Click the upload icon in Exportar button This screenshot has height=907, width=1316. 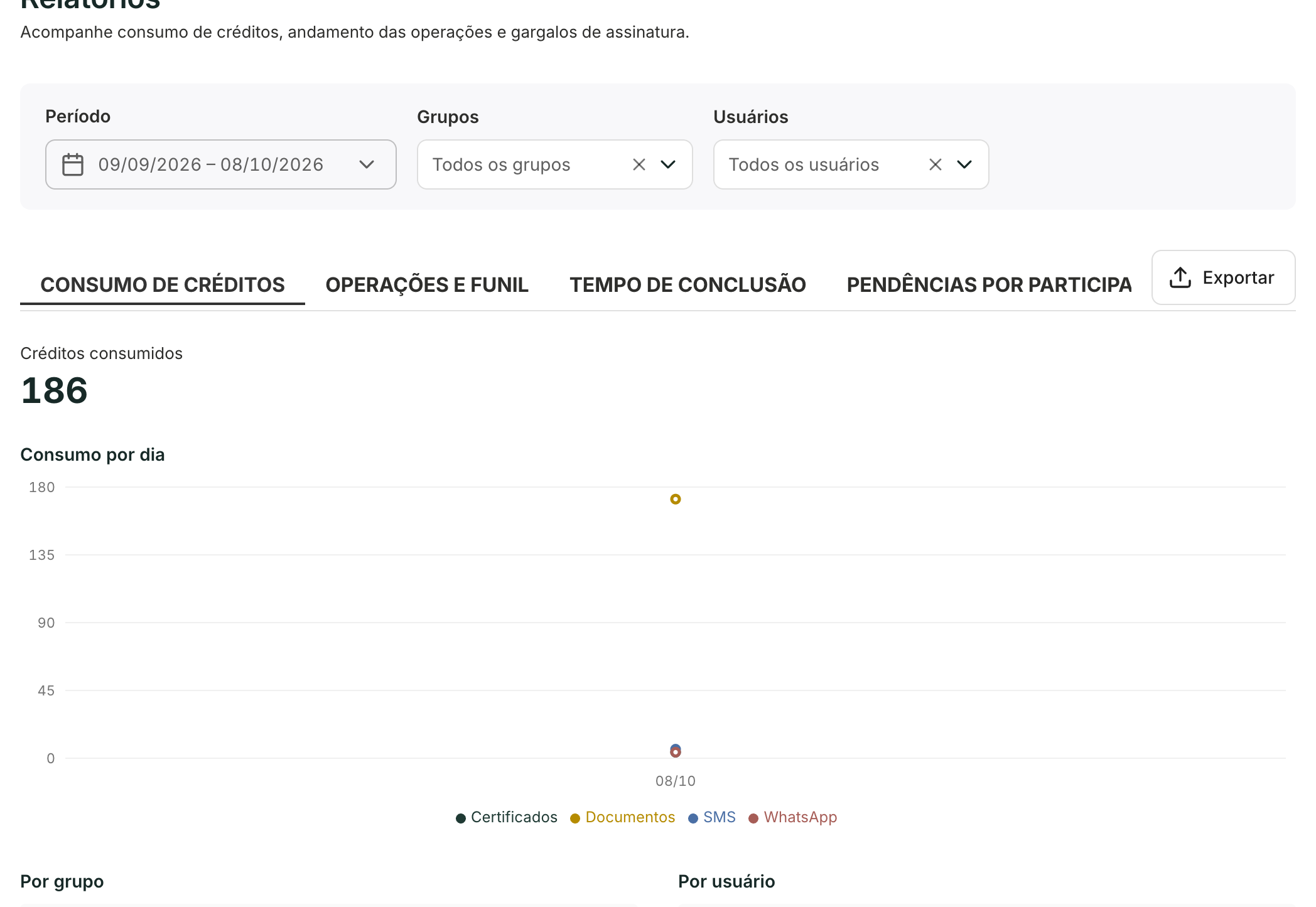pos(1180,277)
